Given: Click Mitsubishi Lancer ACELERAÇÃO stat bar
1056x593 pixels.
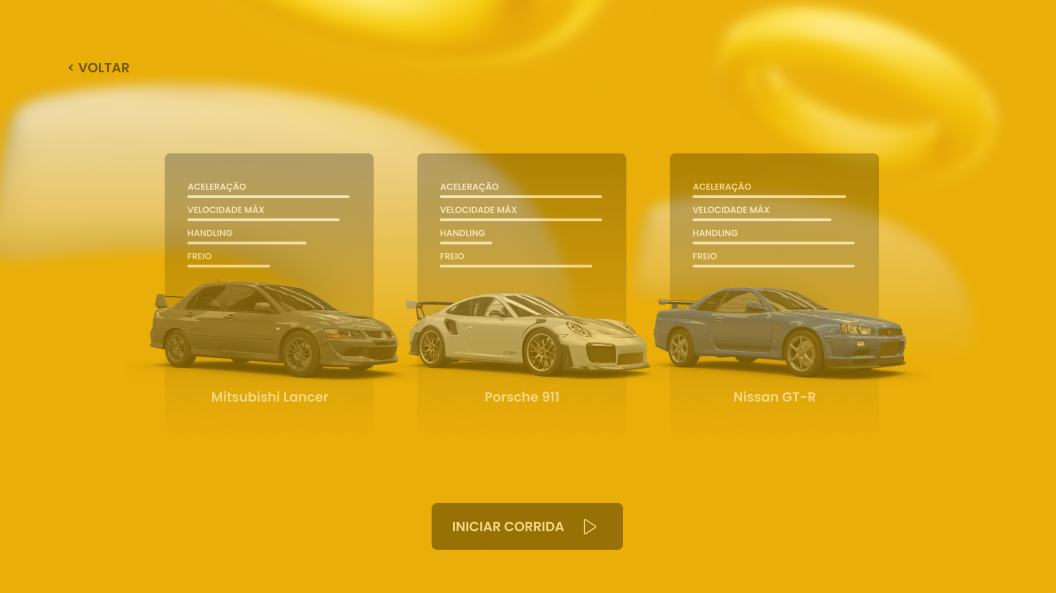Looking at the screenshot, I should (268, 197).
